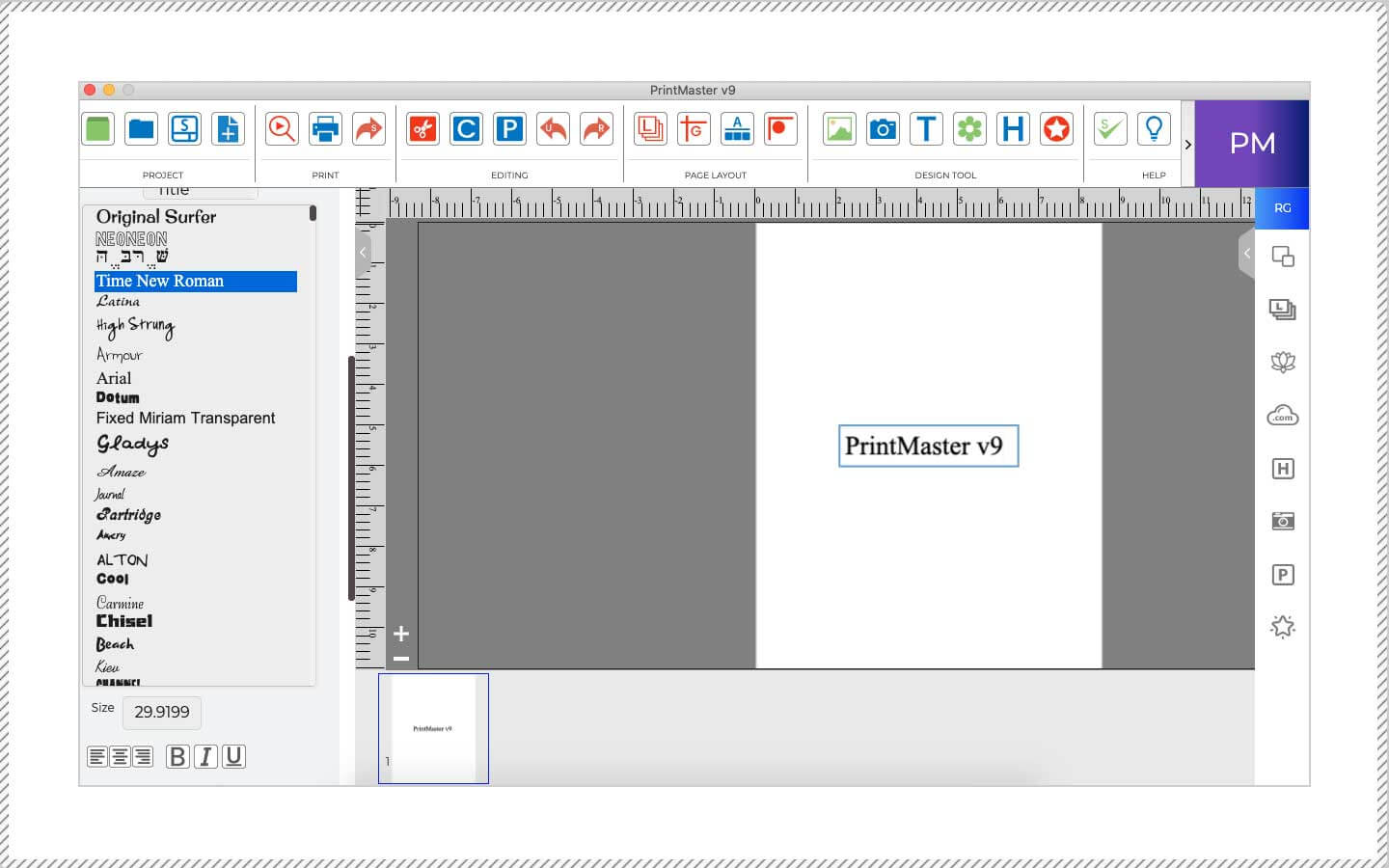Click the light bulb help icon
The height and width of the screenshot is (868, 1389).
pyautogui.click(x=1154, y=128)
